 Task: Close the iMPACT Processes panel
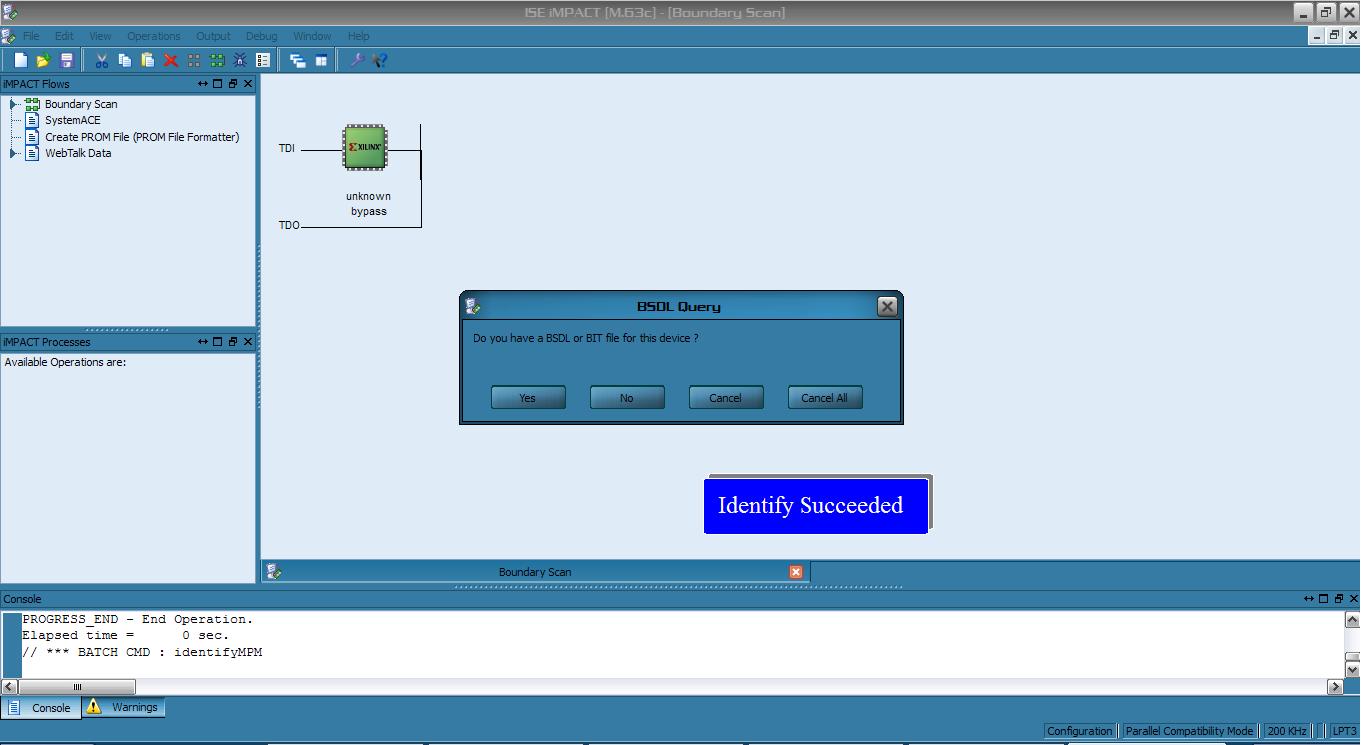tap(248, 342)
